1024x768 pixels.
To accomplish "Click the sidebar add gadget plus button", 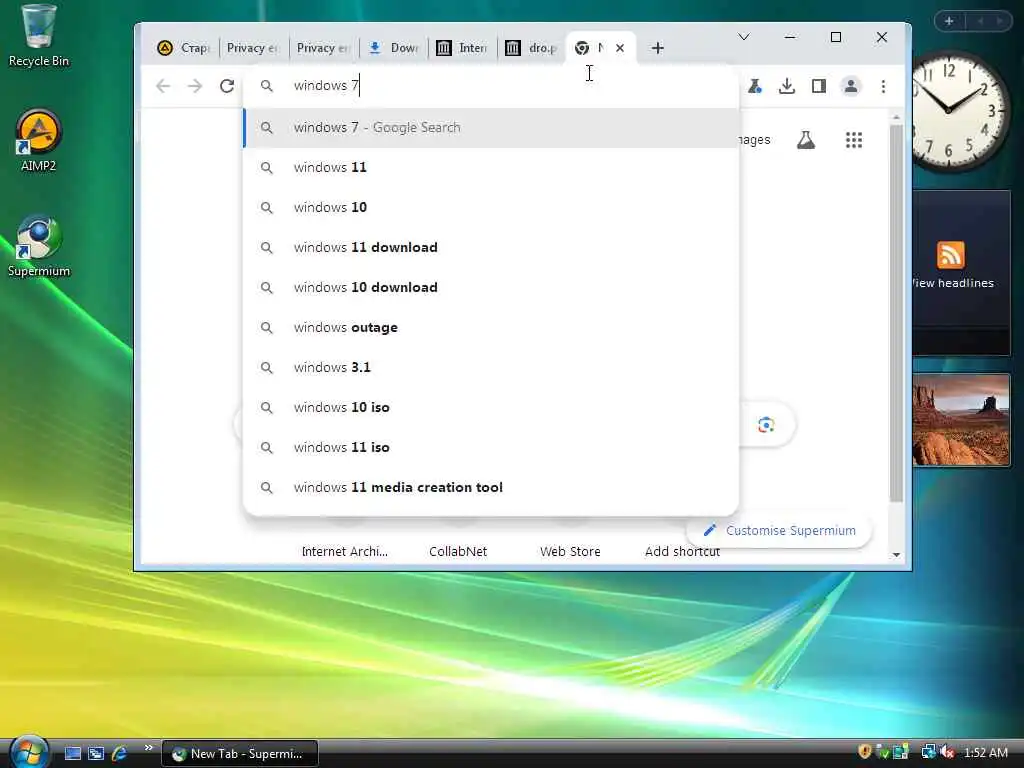I will coord(949,21).
